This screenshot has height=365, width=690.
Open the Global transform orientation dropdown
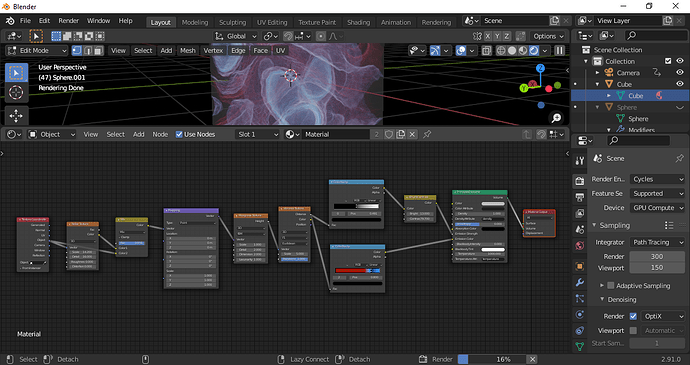(235, 36)
